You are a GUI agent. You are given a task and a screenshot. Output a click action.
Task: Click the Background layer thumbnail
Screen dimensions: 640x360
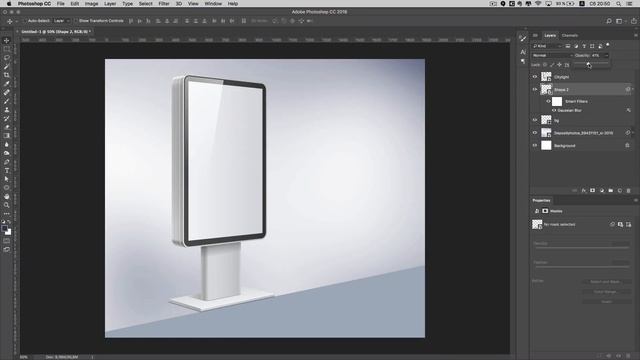coord(546,145)
